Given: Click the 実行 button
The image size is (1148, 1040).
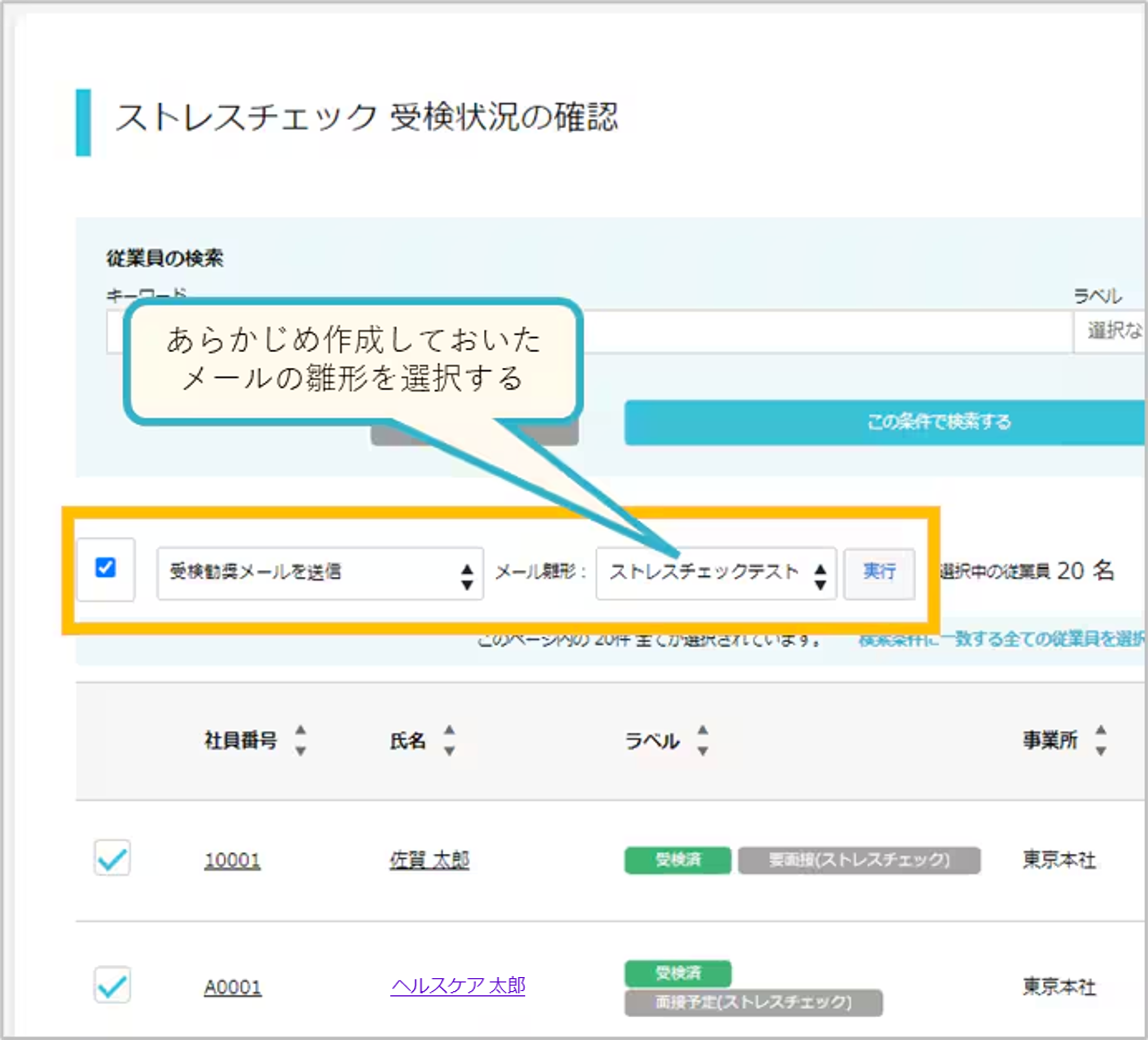Looking at the screenshot, I should [879, 573].
